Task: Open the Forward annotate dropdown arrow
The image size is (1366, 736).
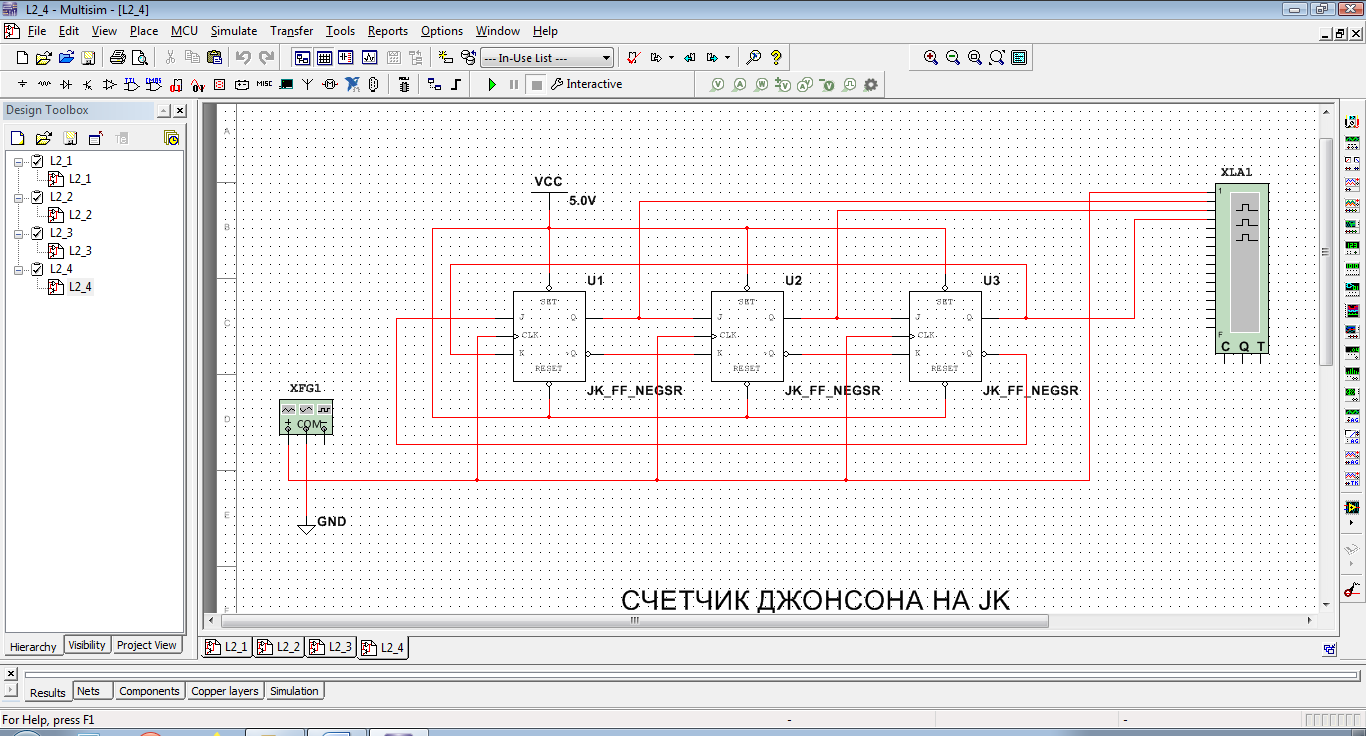Action: pyautogui.click(x=727, y=58)
